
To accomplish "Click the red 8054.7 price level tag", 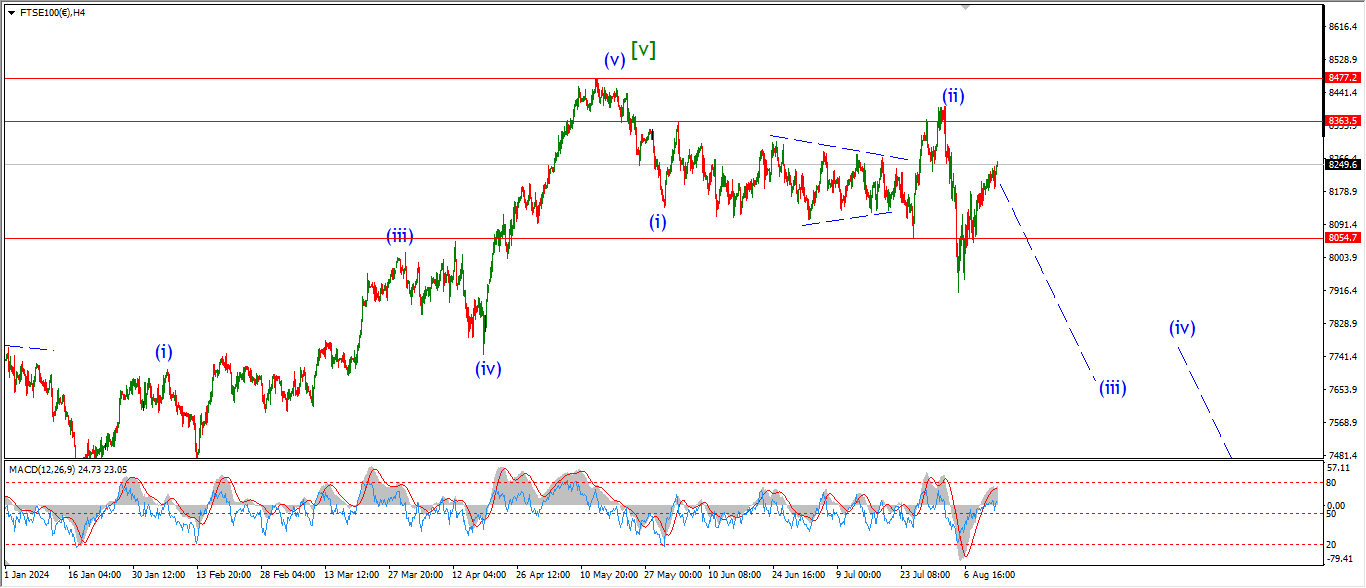I will 1341,238.
